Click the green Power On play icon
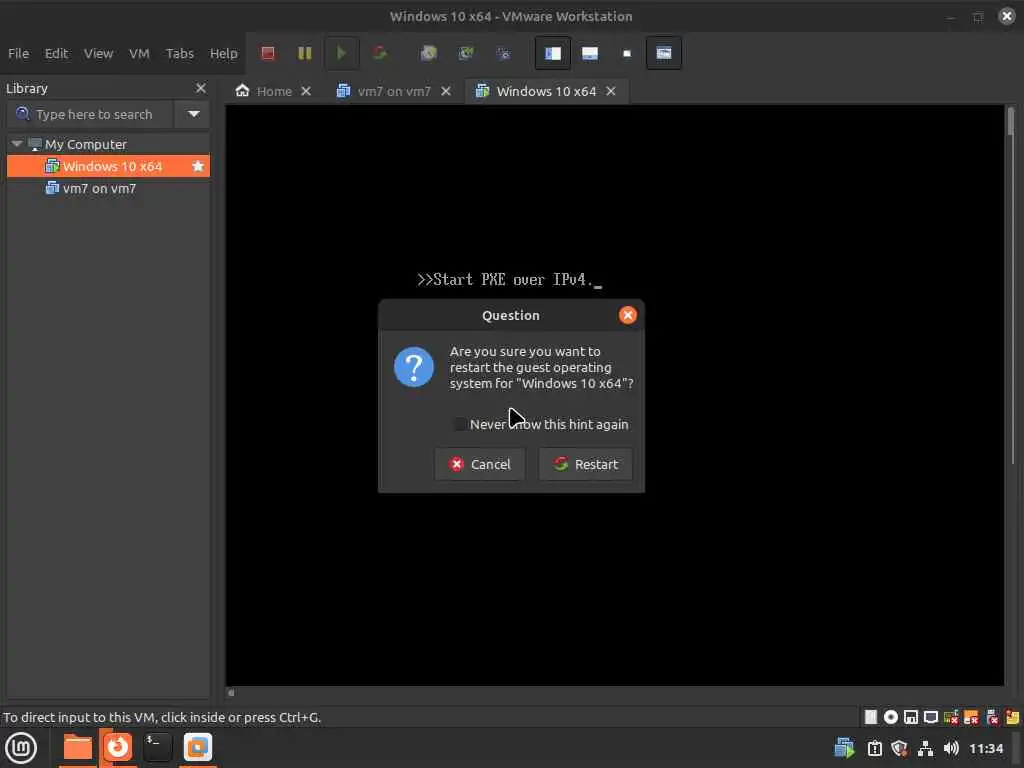 click(341, 53)
